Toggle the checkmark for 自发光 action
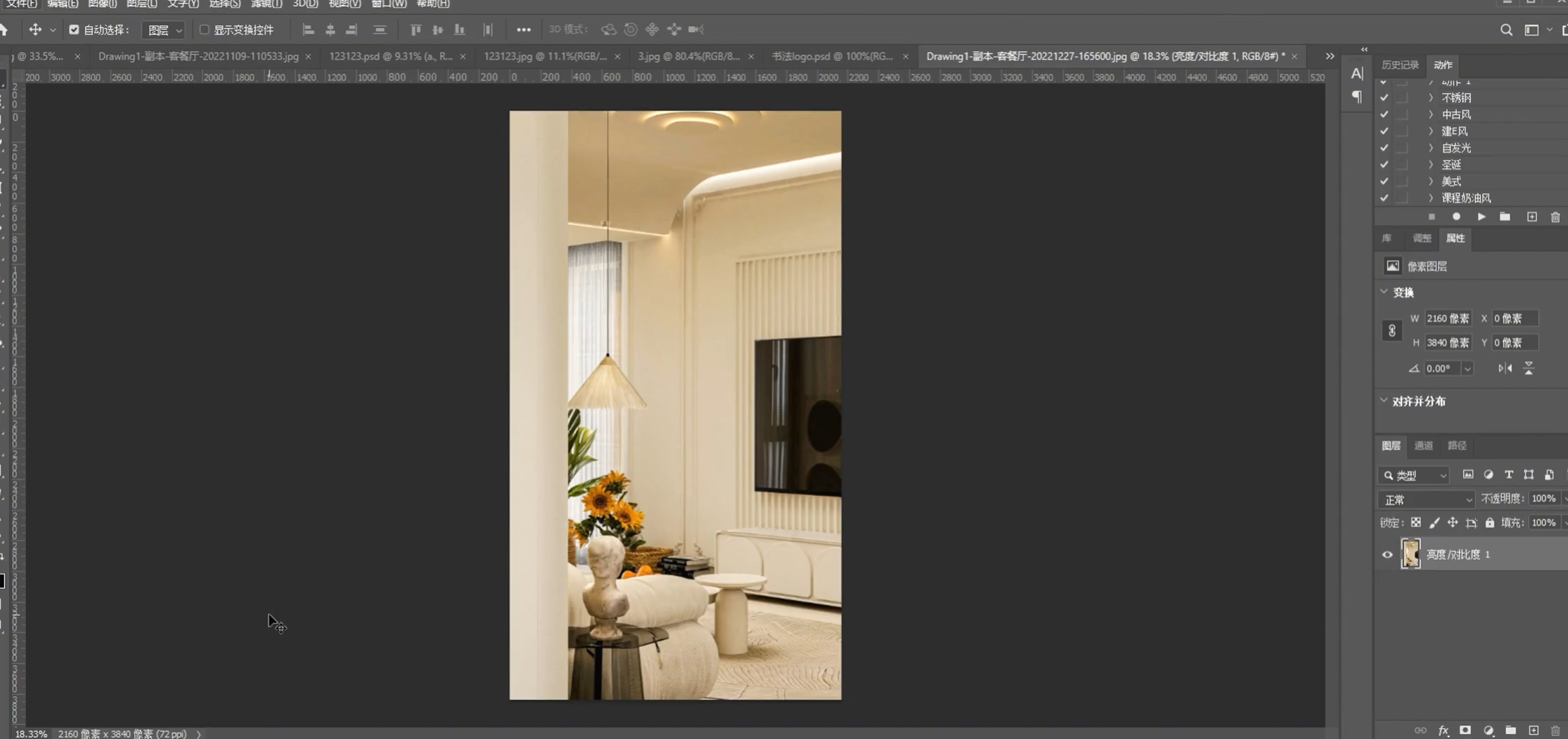 coord(1384,148)
